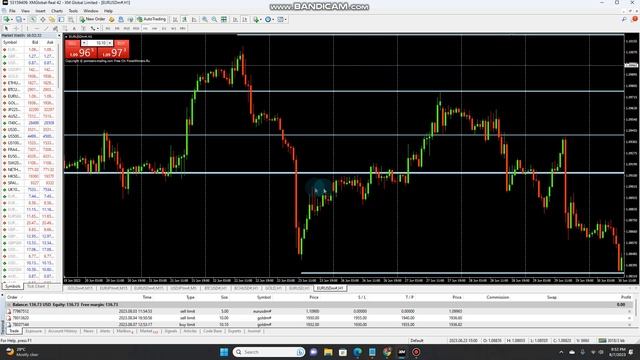640x360 pixels.
Task: Expand the New Chart dropdown arrow
Action: pos(12,19)
